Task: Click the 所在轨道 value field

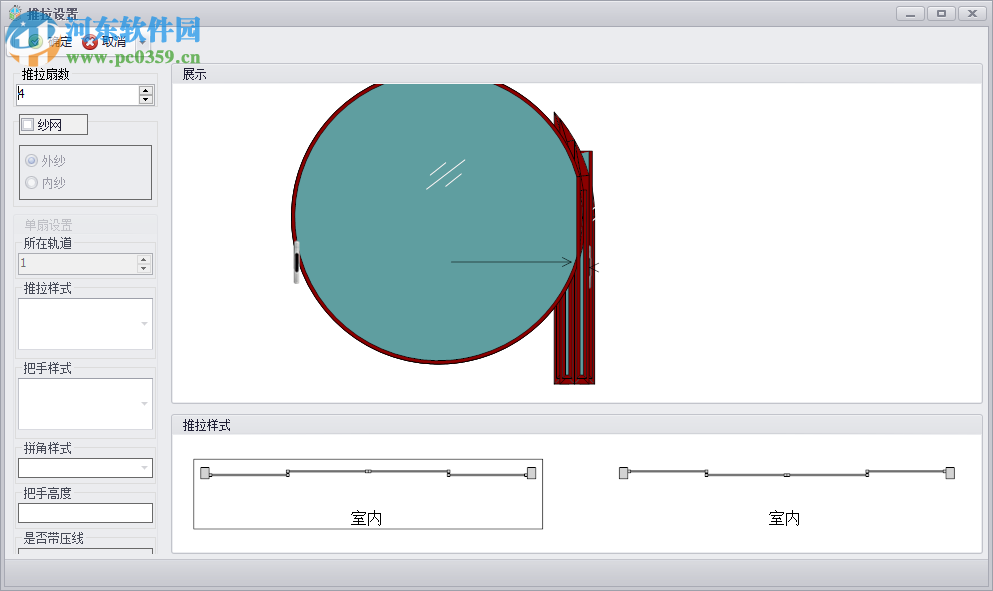Action: click(x=77, y=264)
